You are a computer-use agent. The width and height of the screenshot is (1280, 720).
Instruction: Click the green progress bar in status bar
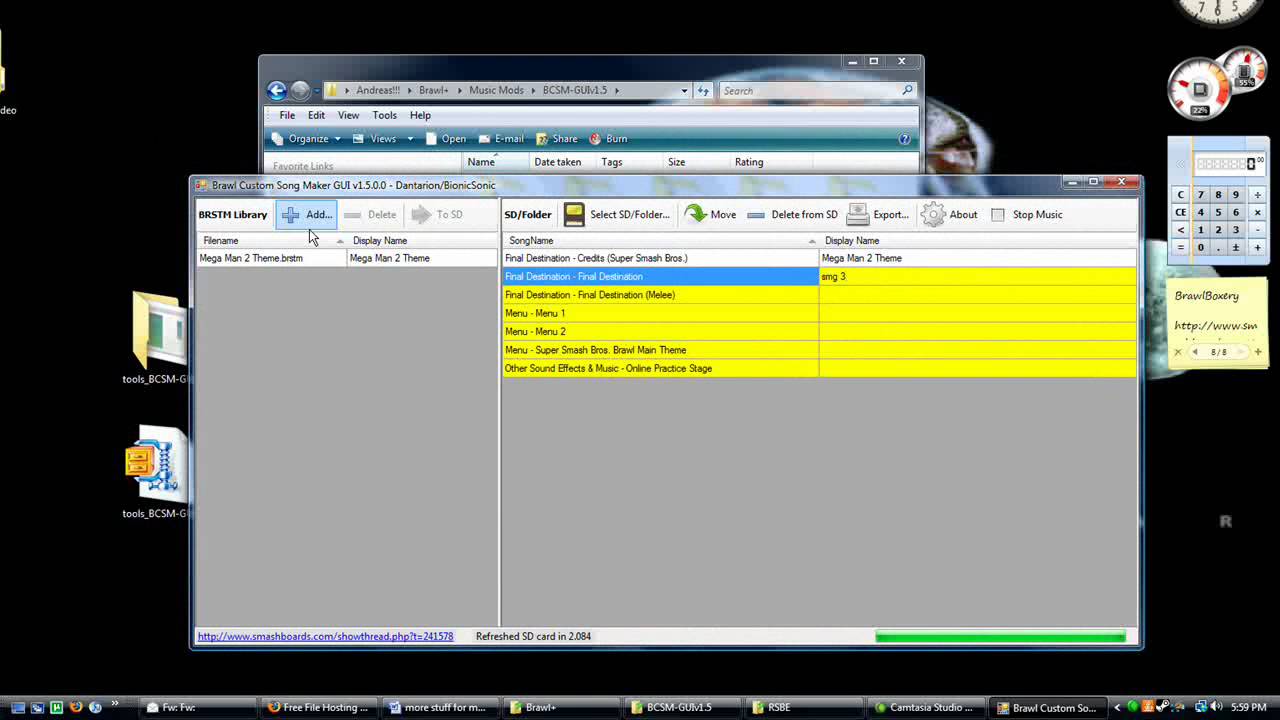click(x=1000, y=636)
